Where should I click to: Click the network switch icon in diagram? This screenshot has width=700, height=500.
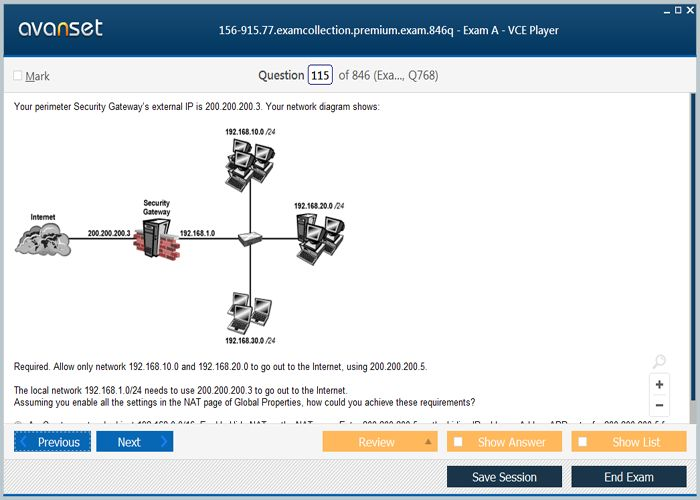(x=246, y=238)
